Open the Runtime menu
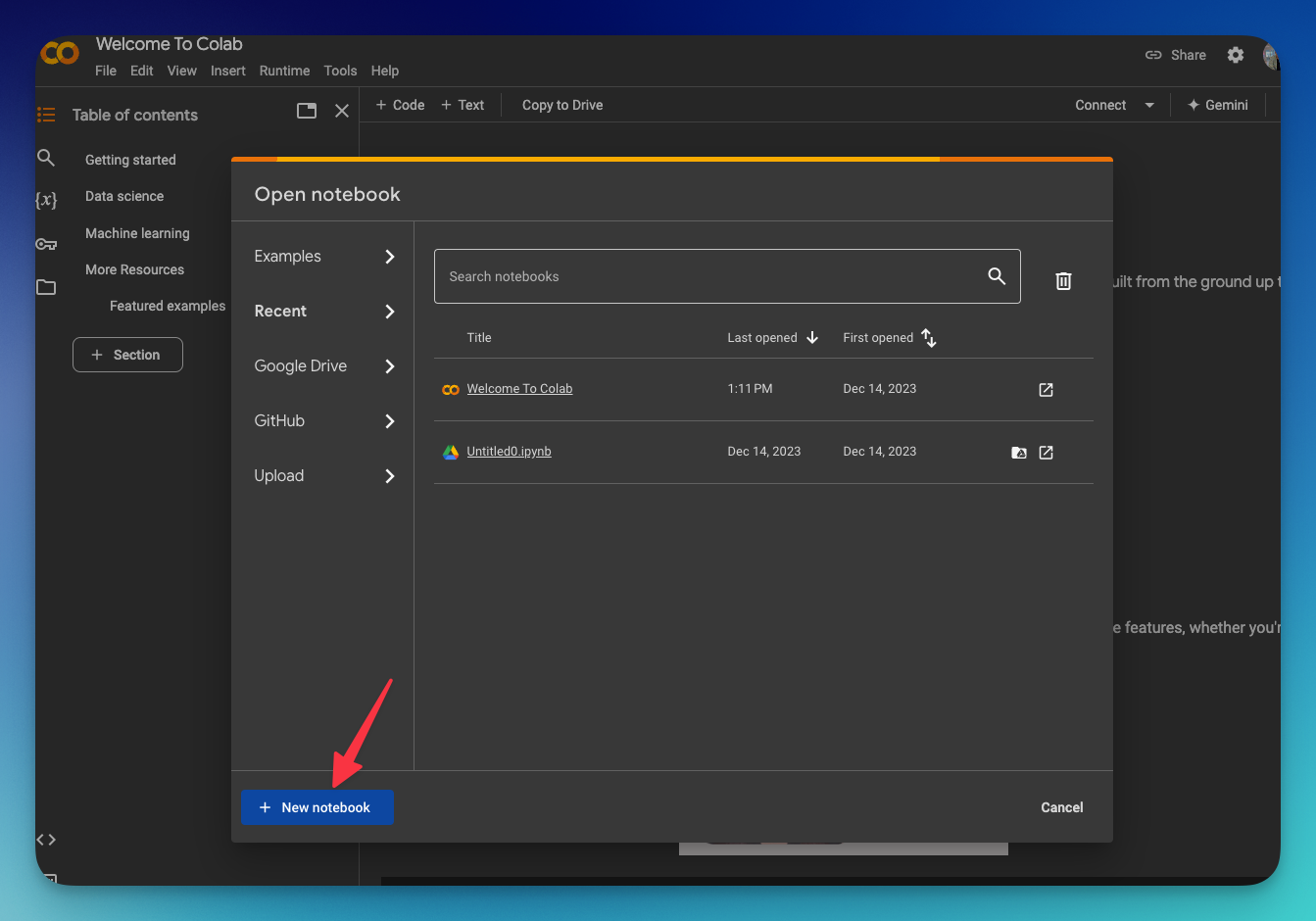This screenshot has height=921, width=1316. (284, 71)
